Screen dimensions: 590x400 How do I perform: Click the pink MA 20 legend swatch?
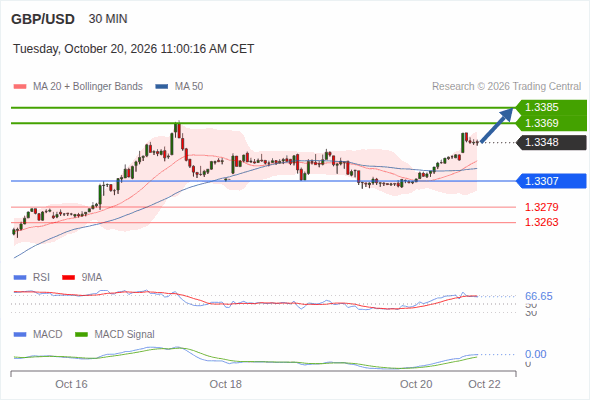click(20, 87)
